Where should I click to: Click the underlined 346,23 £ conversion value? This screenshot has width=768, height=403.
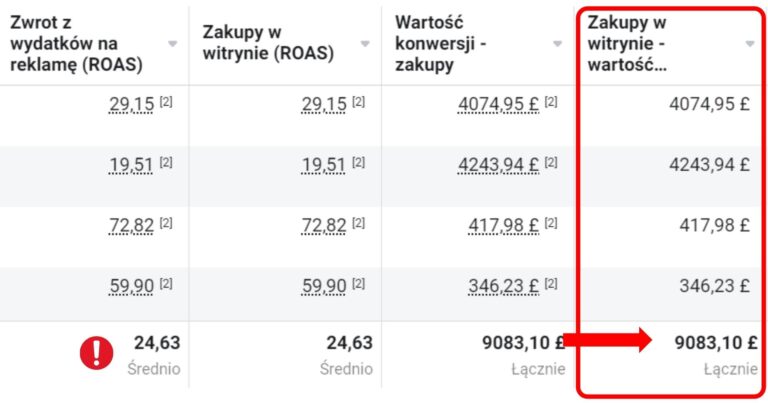(x=504, y=286)
